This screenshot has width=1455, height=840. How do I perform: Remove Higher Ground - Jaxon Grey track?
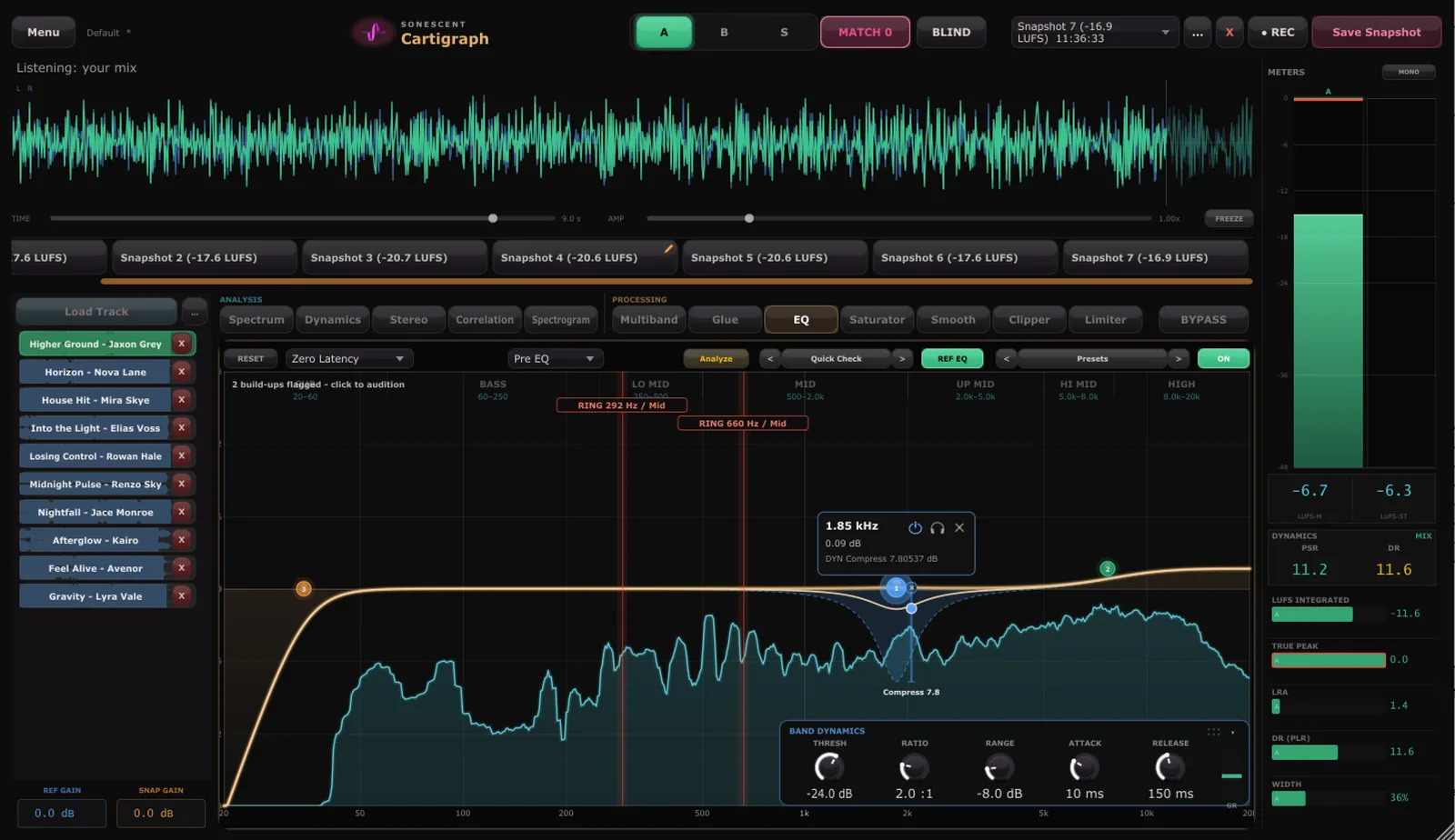(182, 344)
